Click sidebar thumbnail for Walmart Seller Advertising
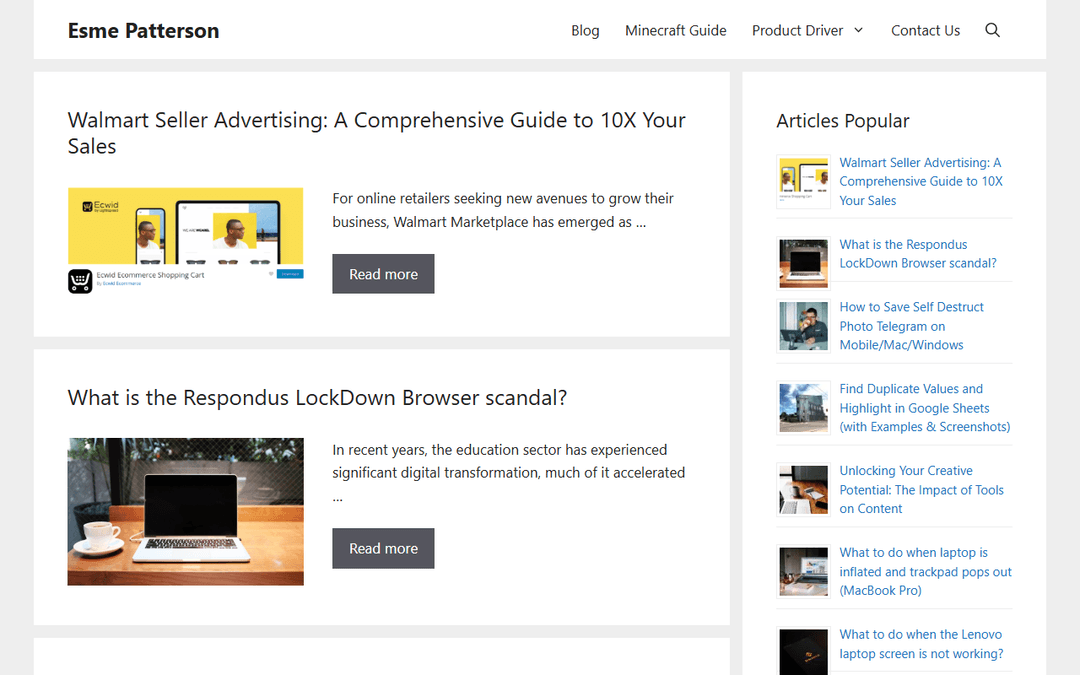 (x=803, y=182)
